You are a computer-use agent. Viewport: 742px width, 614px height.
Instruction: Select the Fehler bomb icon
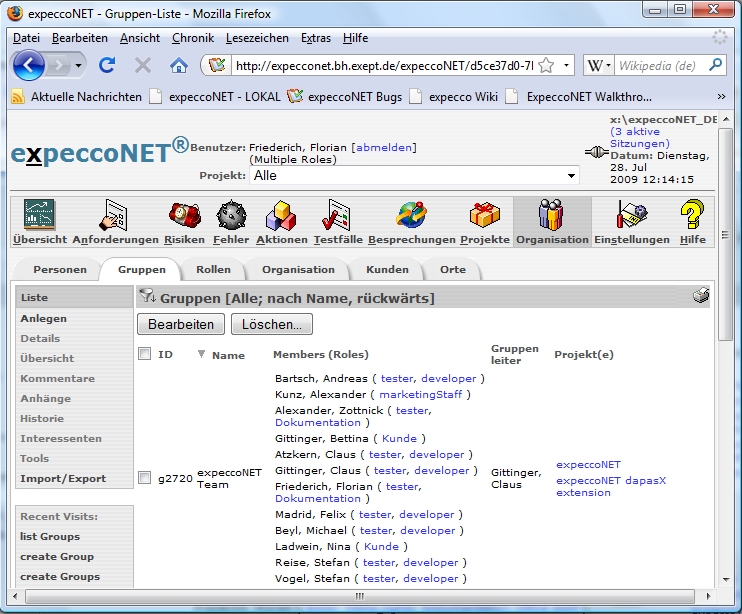coord(231,215)
